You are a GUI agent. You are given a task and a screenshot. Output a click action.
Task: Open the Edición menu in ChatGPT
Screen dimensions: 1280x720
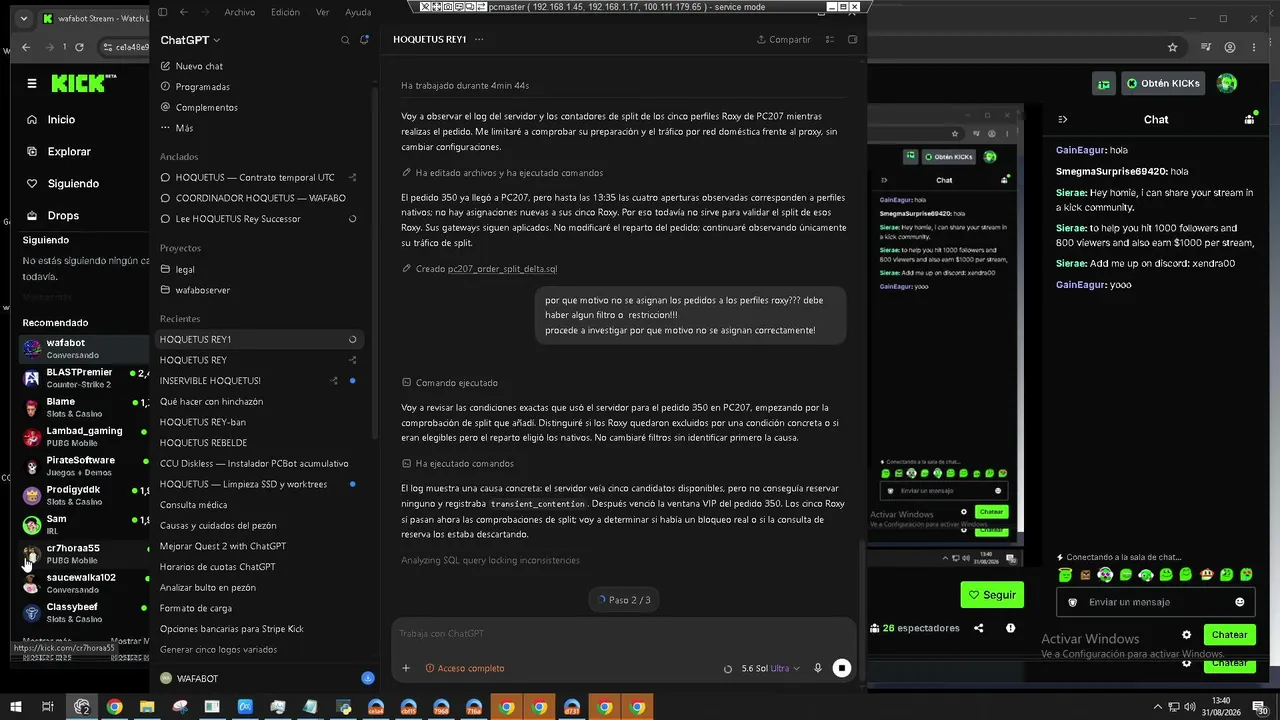[285, 12]
